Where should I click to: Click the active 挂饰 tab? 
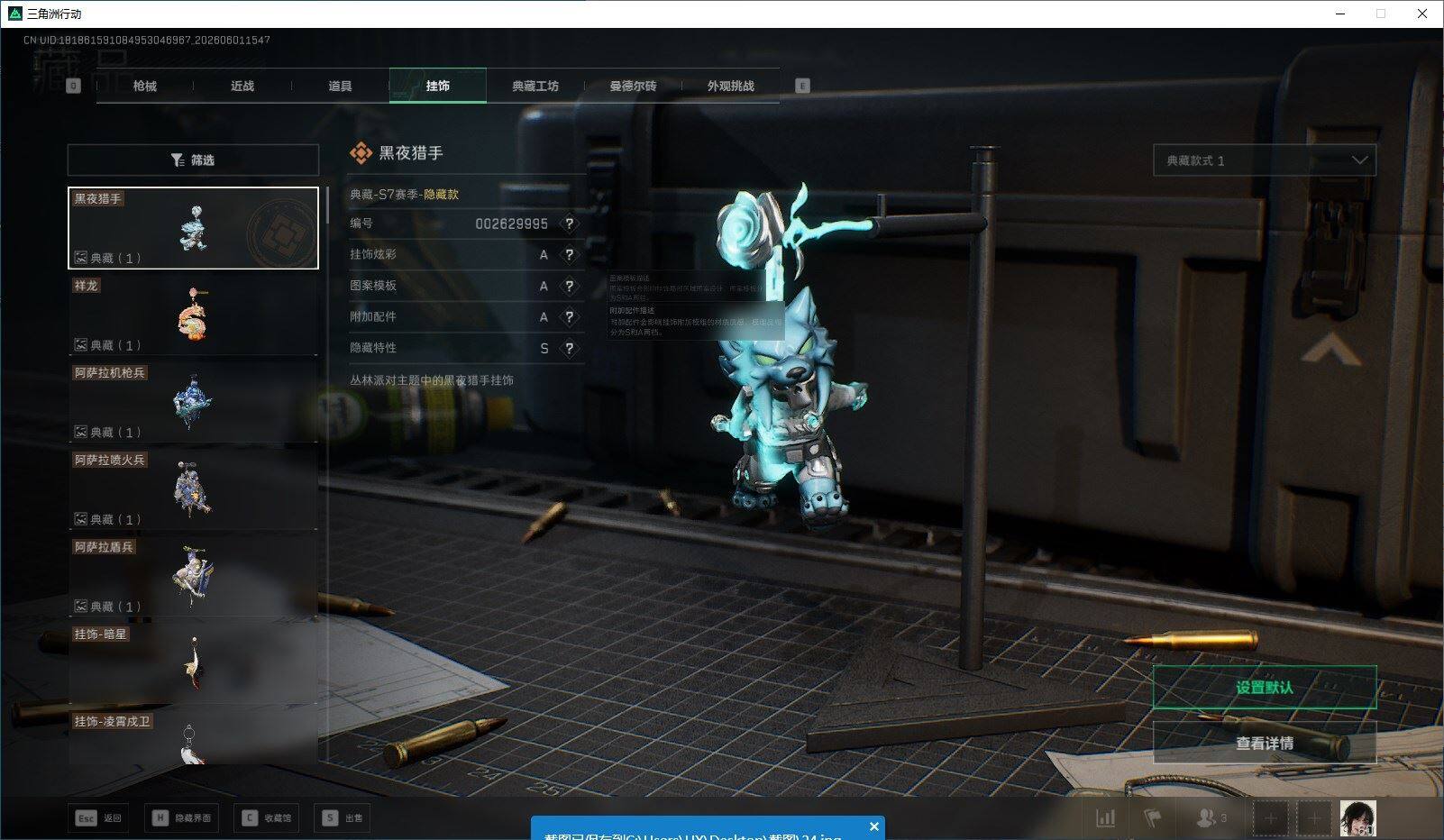coord(438,86)
